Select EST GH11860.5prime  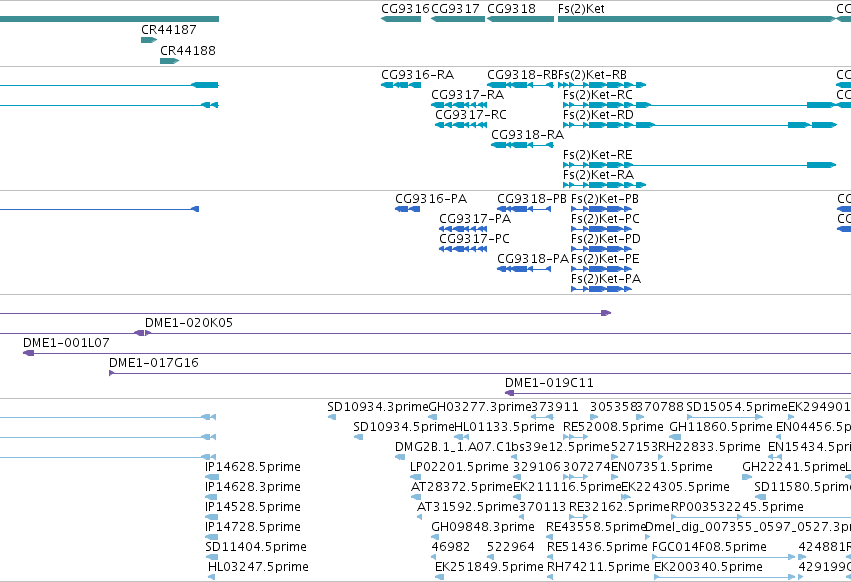[675, 437]
